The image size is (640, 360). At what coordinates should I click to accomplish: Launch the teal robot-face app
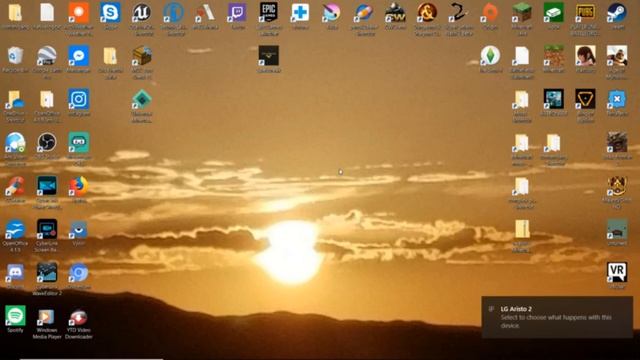[78, 142]
